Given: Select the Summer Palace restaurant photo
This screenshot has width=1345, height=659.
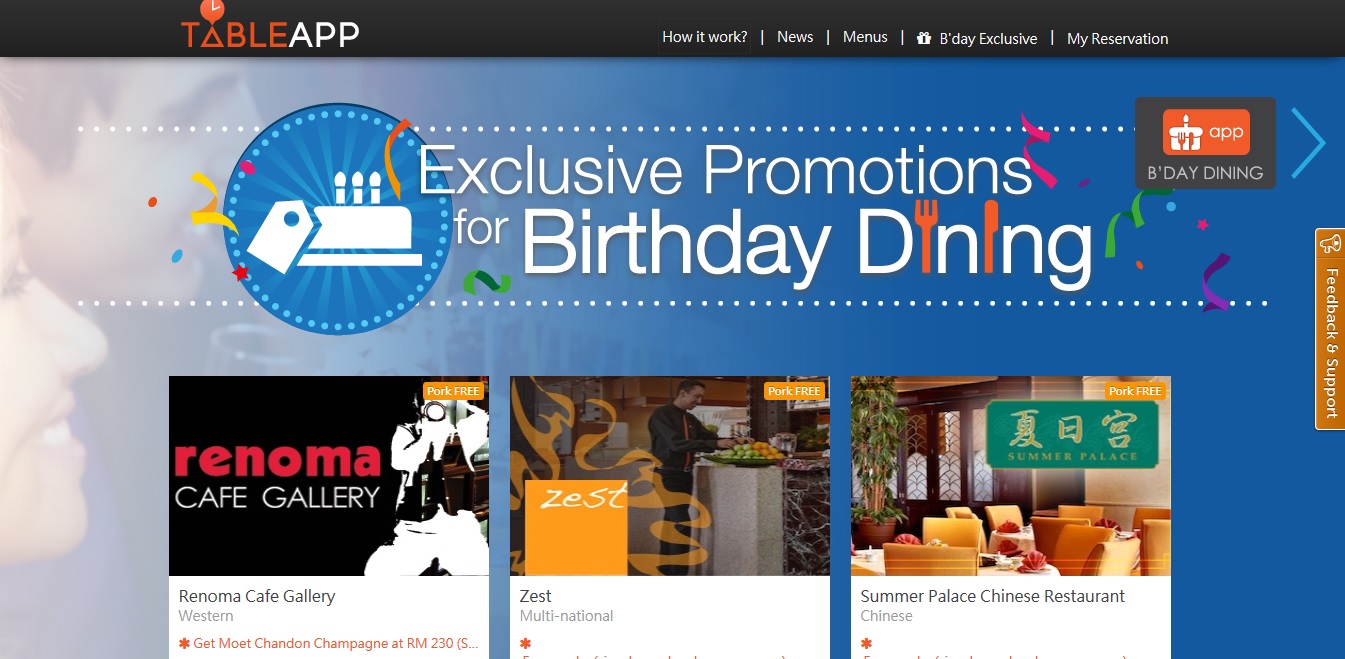Looking at the screenshot, I should coord(1011,476).
